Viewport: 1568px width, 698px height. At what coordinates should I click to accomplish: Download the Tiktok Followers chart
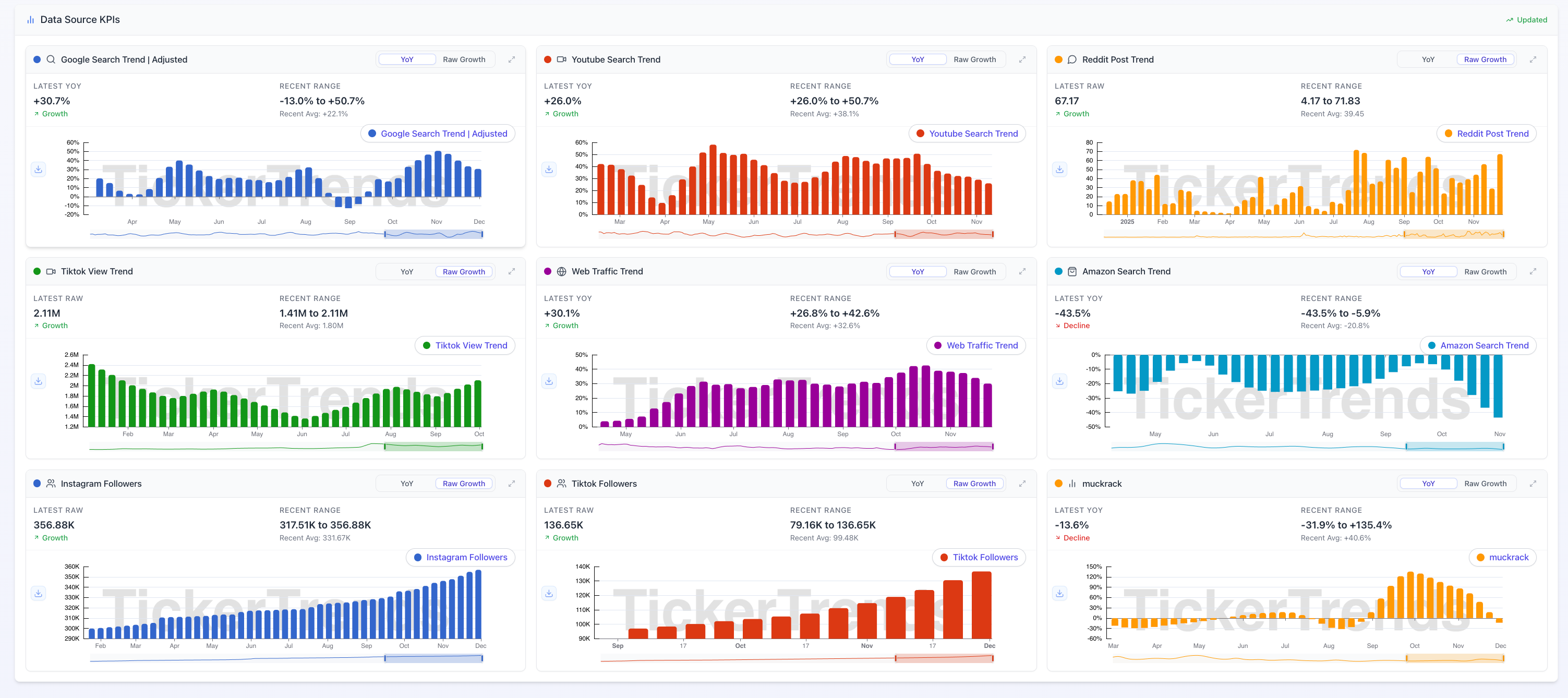[549, 593]
